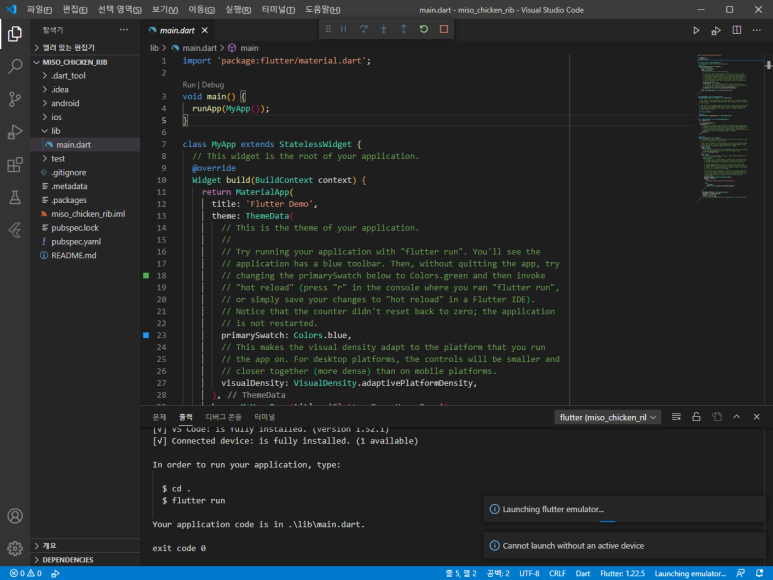Change CRLF end of line sequence
Screen dimensions: 773x580
click(x=557, y=574)
